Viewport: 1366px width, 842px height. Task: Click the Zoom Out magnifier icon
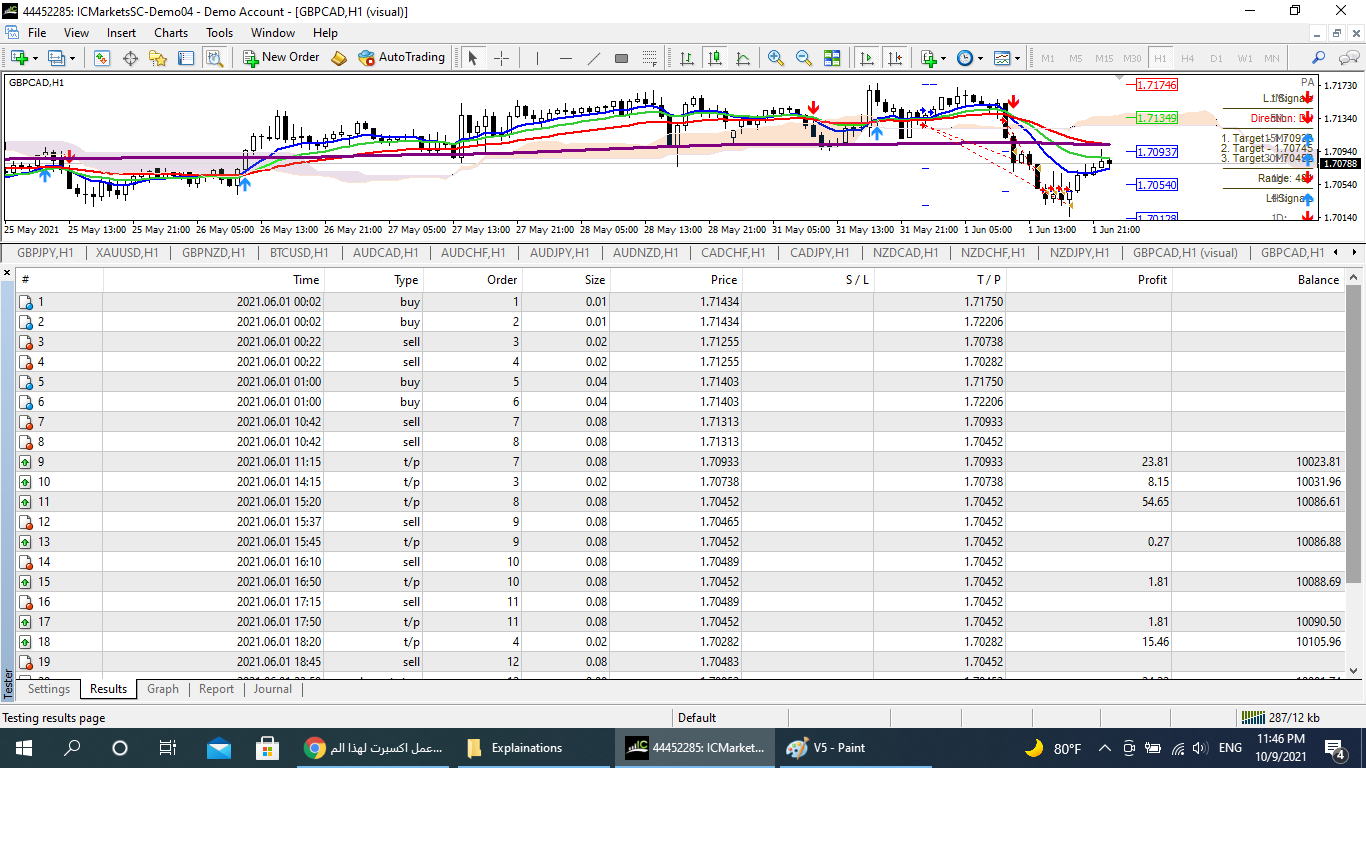click(803, 58)
